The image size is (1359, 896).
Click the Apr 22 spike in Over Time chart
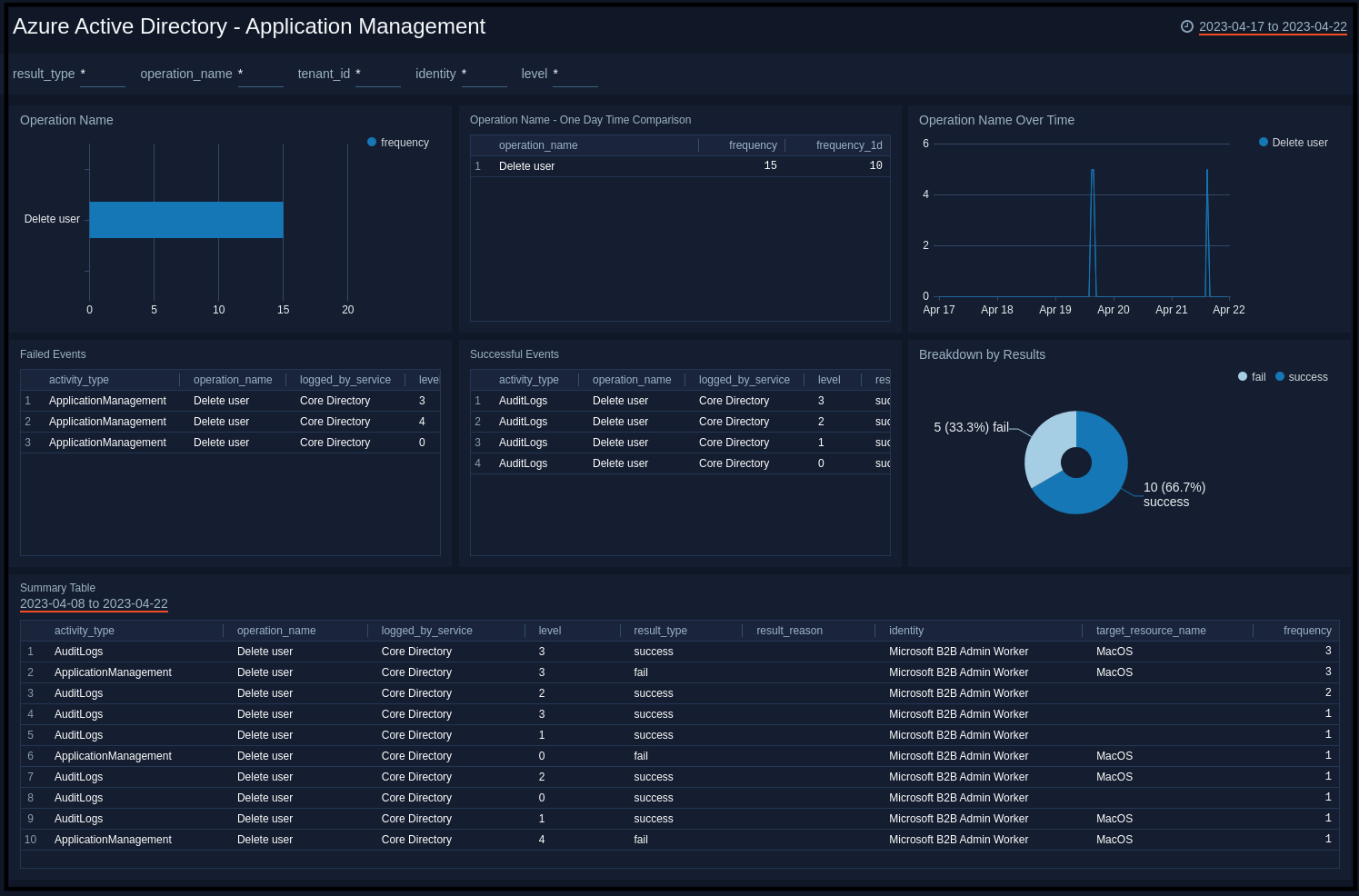click(x=1207, y=232)
